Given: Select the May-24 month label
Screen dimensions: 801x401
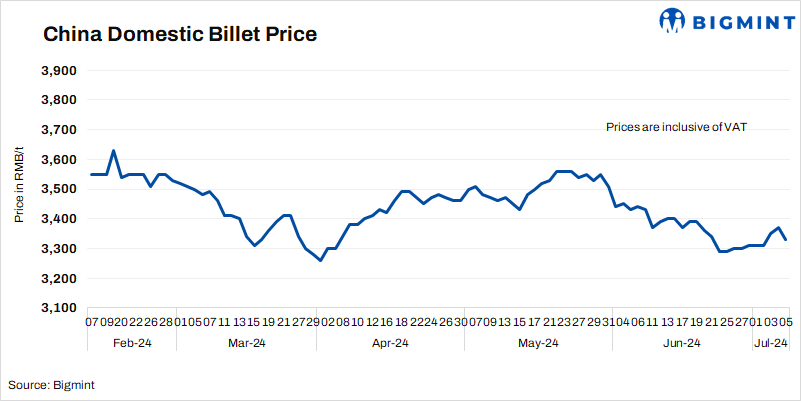Looking at the screenshot, I should click(x=538, y=343).
